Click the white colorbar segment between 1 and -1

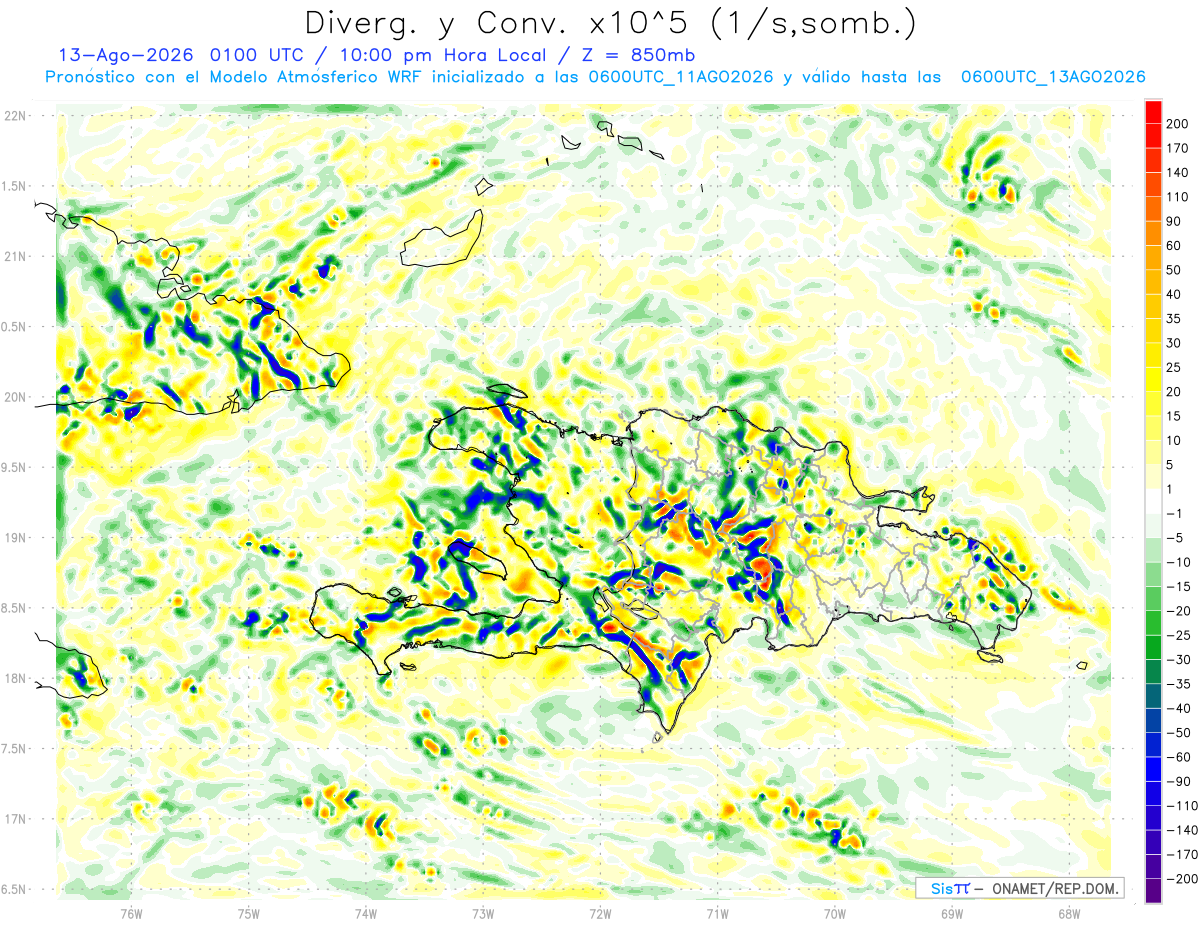pyautogui.click(x=1153, y=501)
